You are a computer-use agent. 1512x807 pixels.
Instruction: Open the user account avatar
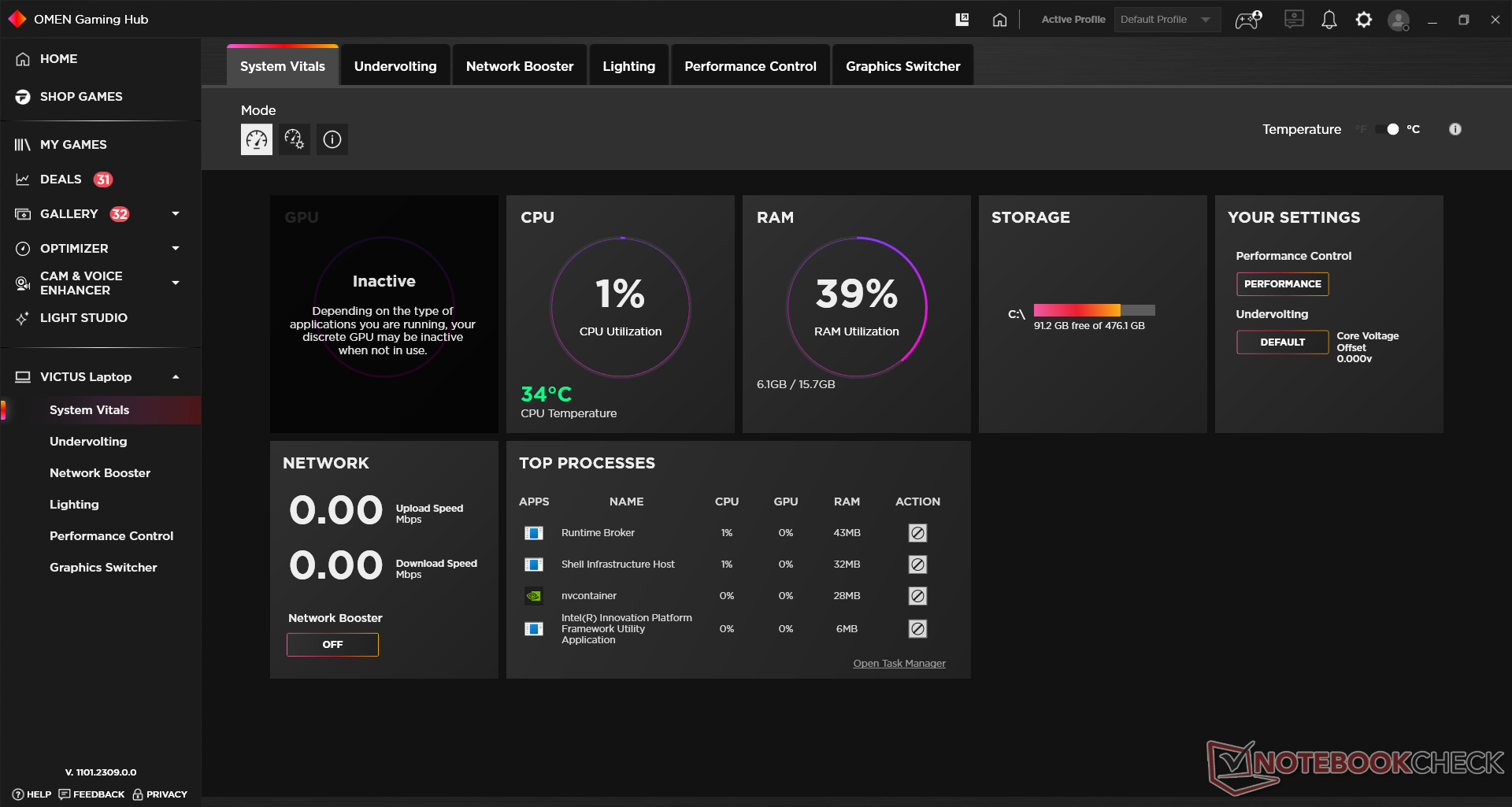coord(1399,20)
